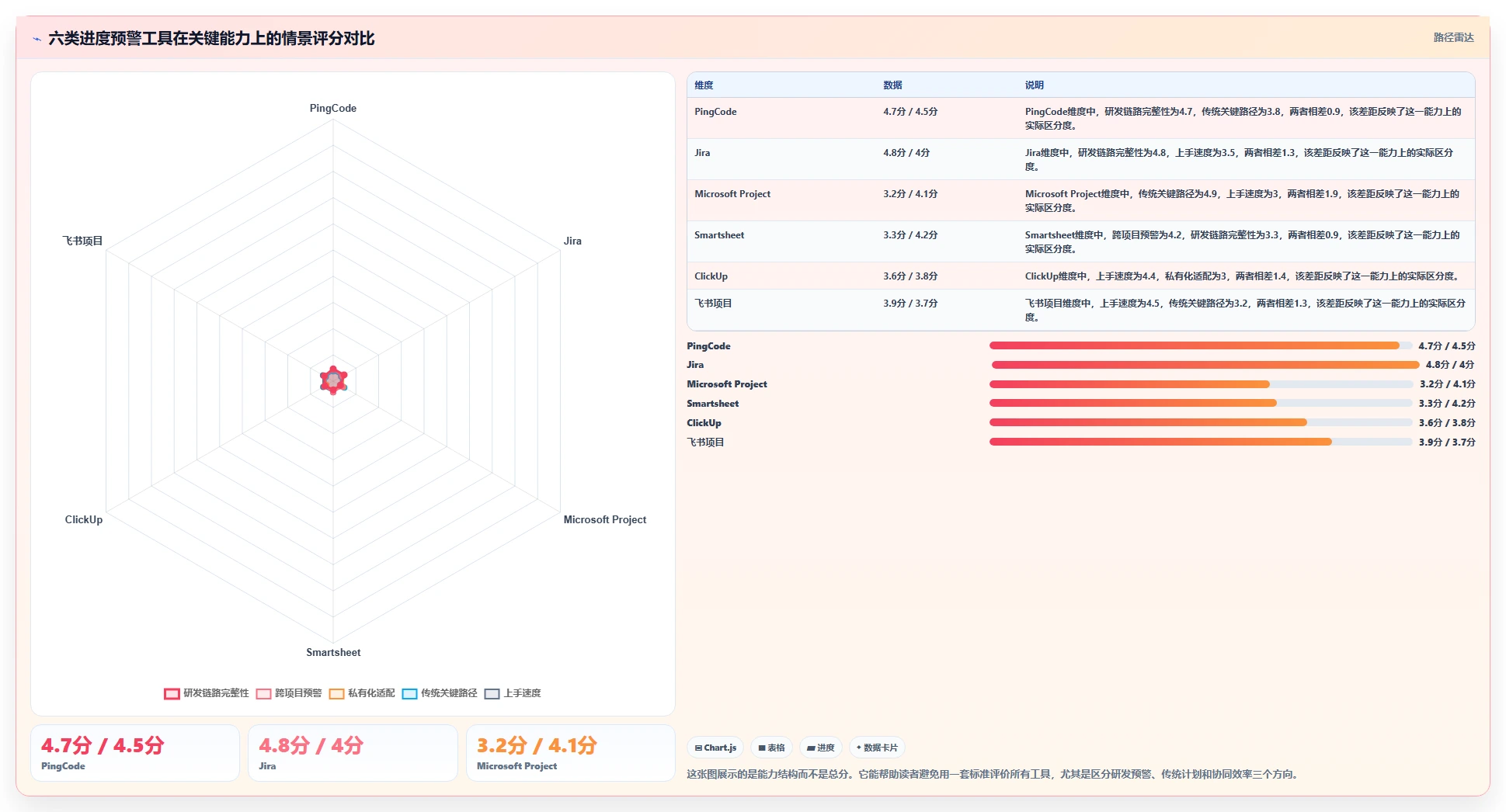The image size is (1506, 812).
Task: Click the Jira radar axis label
Action: [572, 241]
